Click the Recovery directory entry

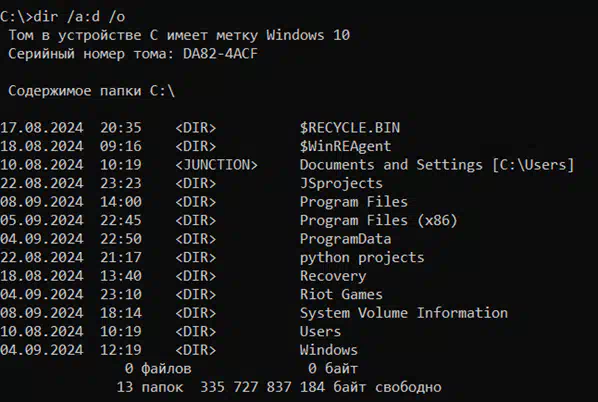pyautogui.click(x=333, y=276)
